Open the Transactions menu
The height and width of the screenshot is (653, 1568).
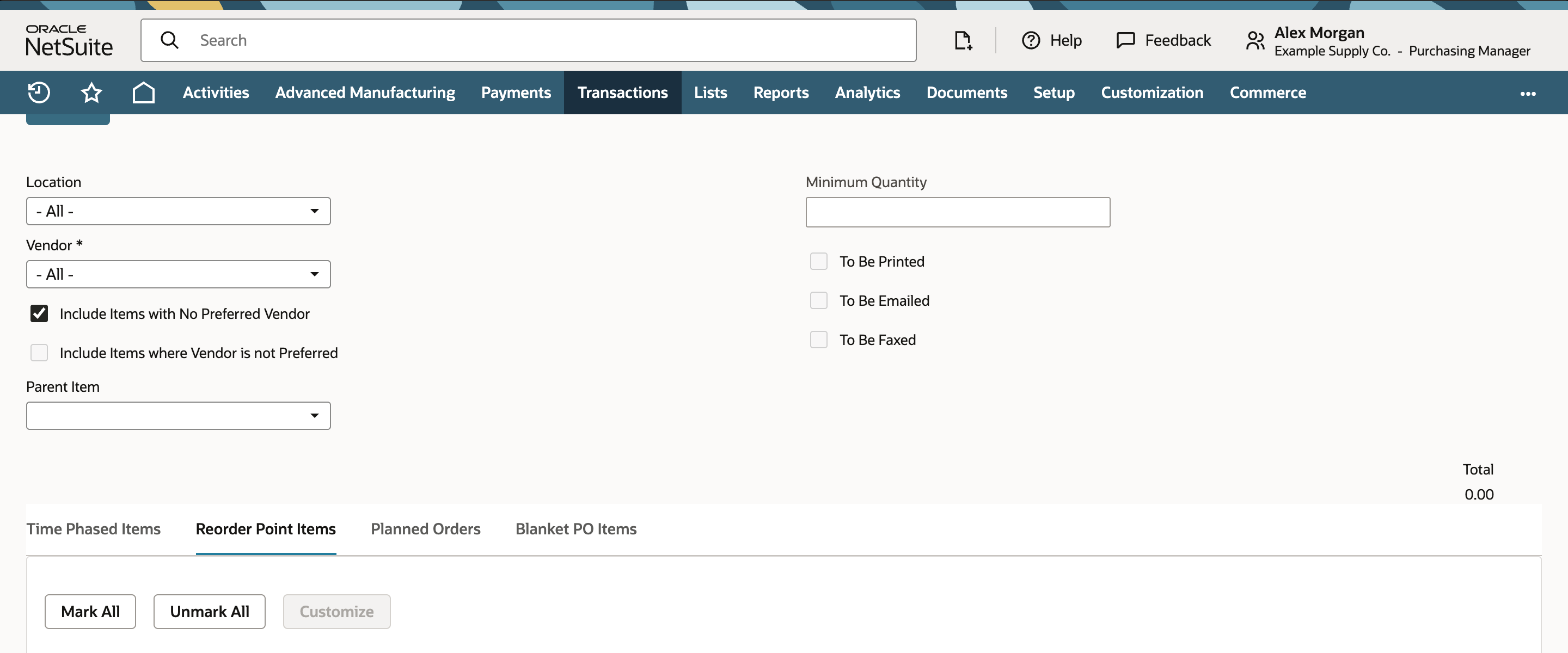(x=623, y=93)
